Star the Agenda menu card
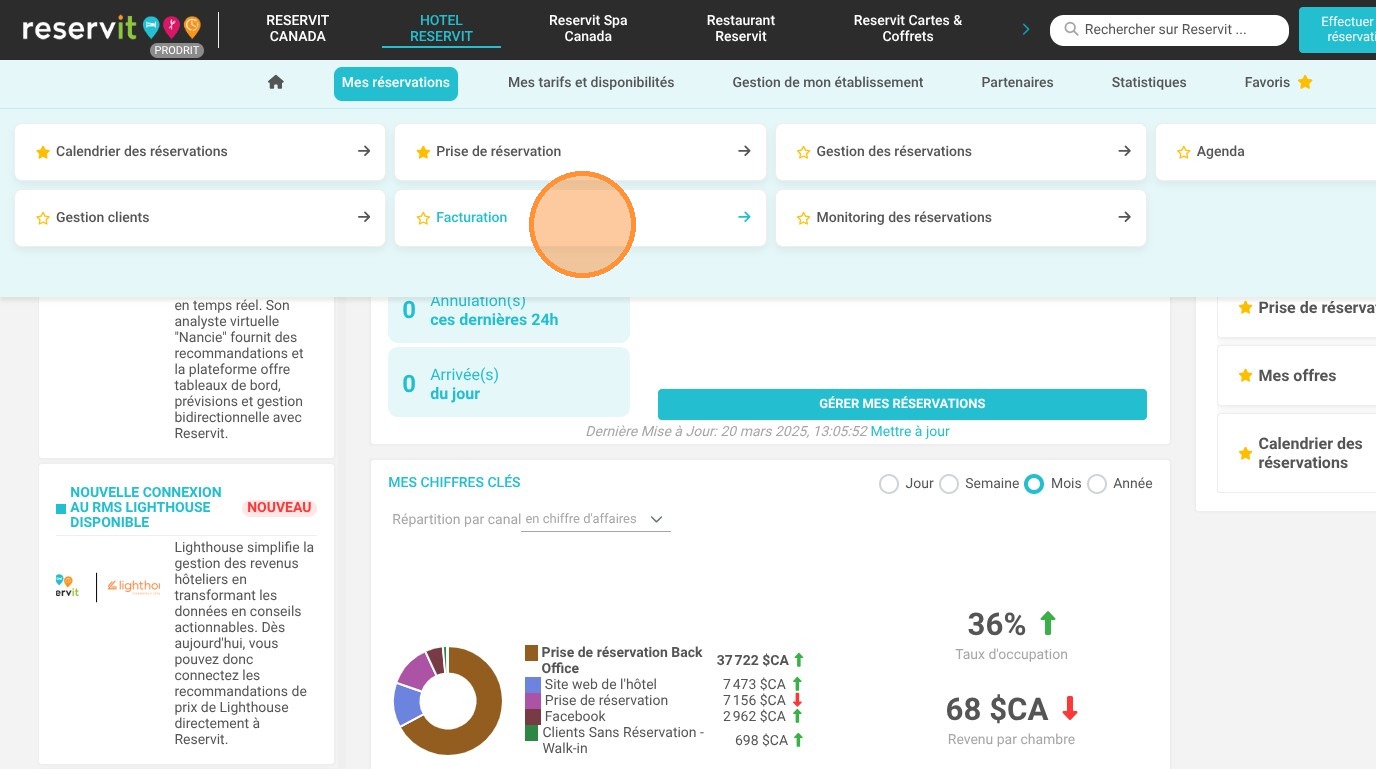 [1184, 152]
